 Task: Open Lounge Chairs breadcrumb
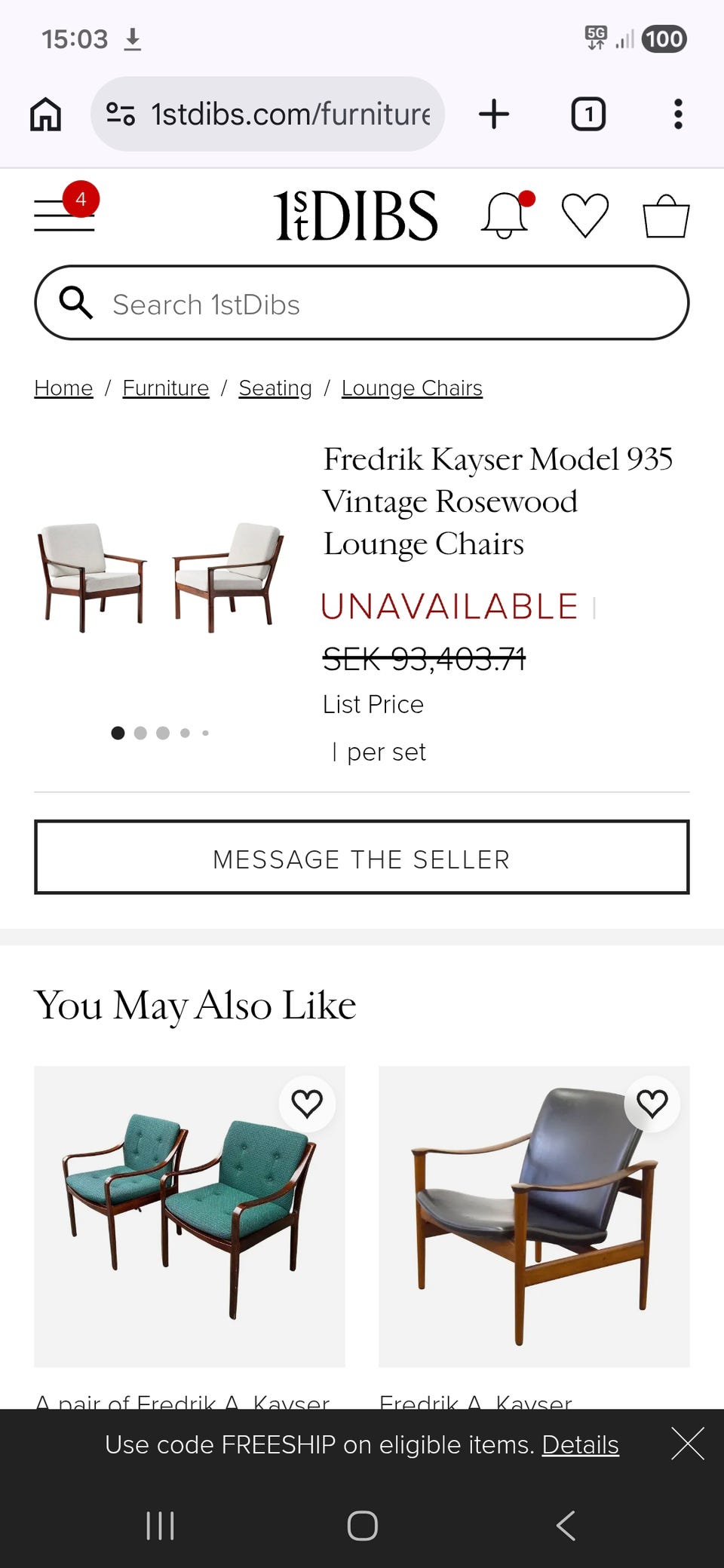(412, 388)
